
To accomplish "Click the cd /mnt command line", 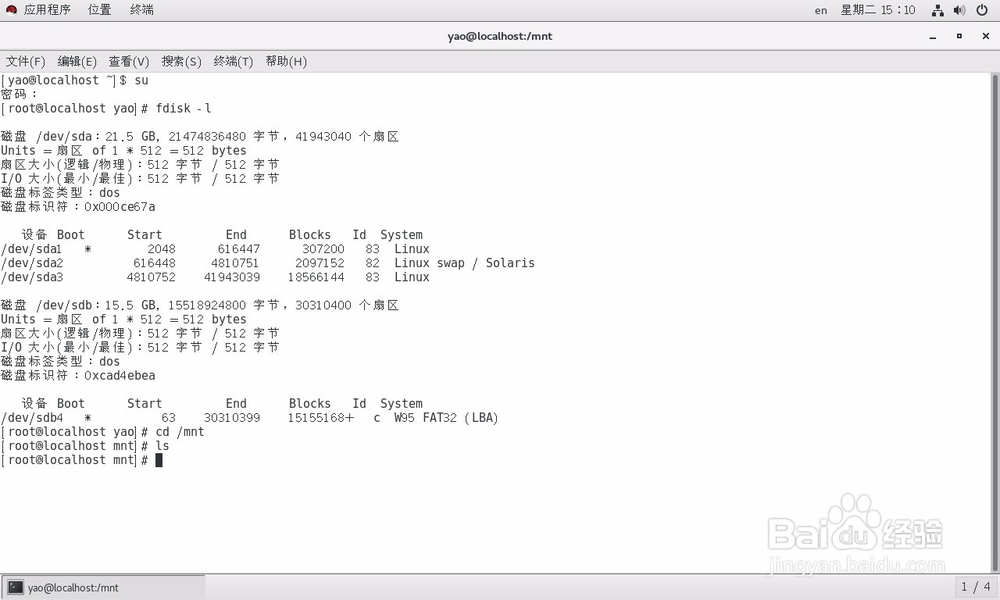I will point(103,432).
